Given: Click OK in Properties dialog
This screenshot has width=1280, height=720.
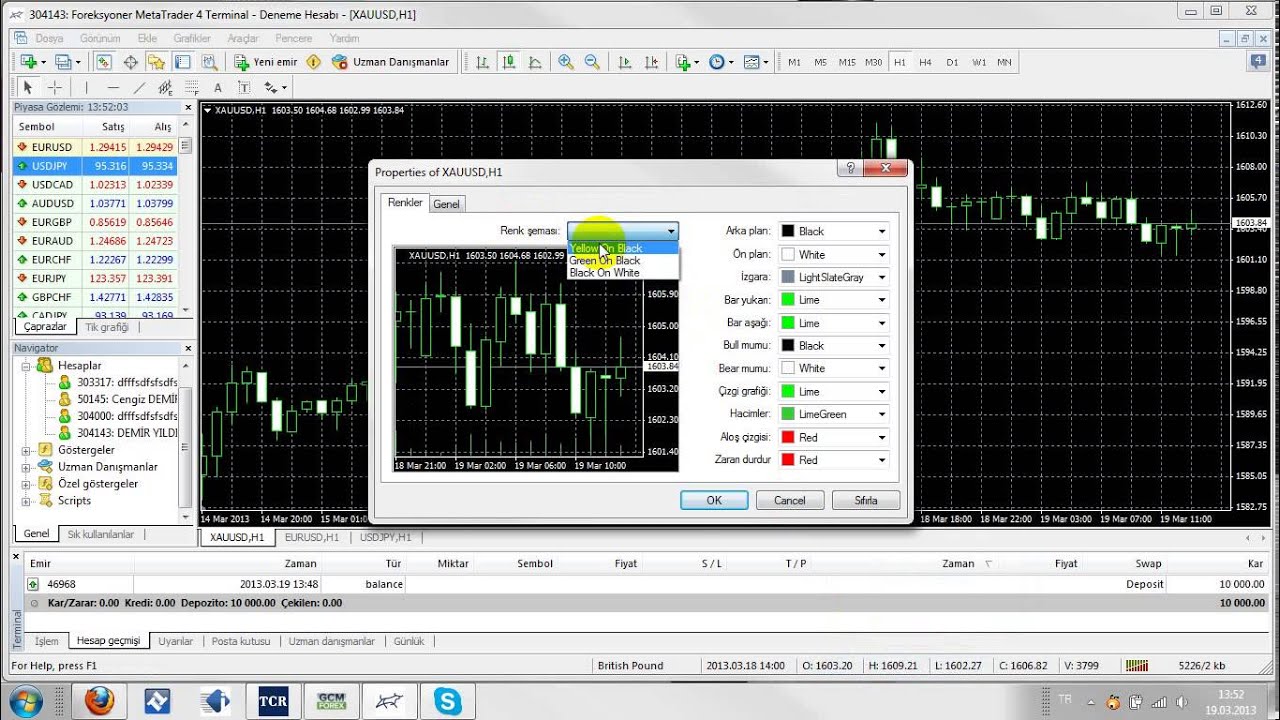Looking at the screenshot, I should (714, 500).
